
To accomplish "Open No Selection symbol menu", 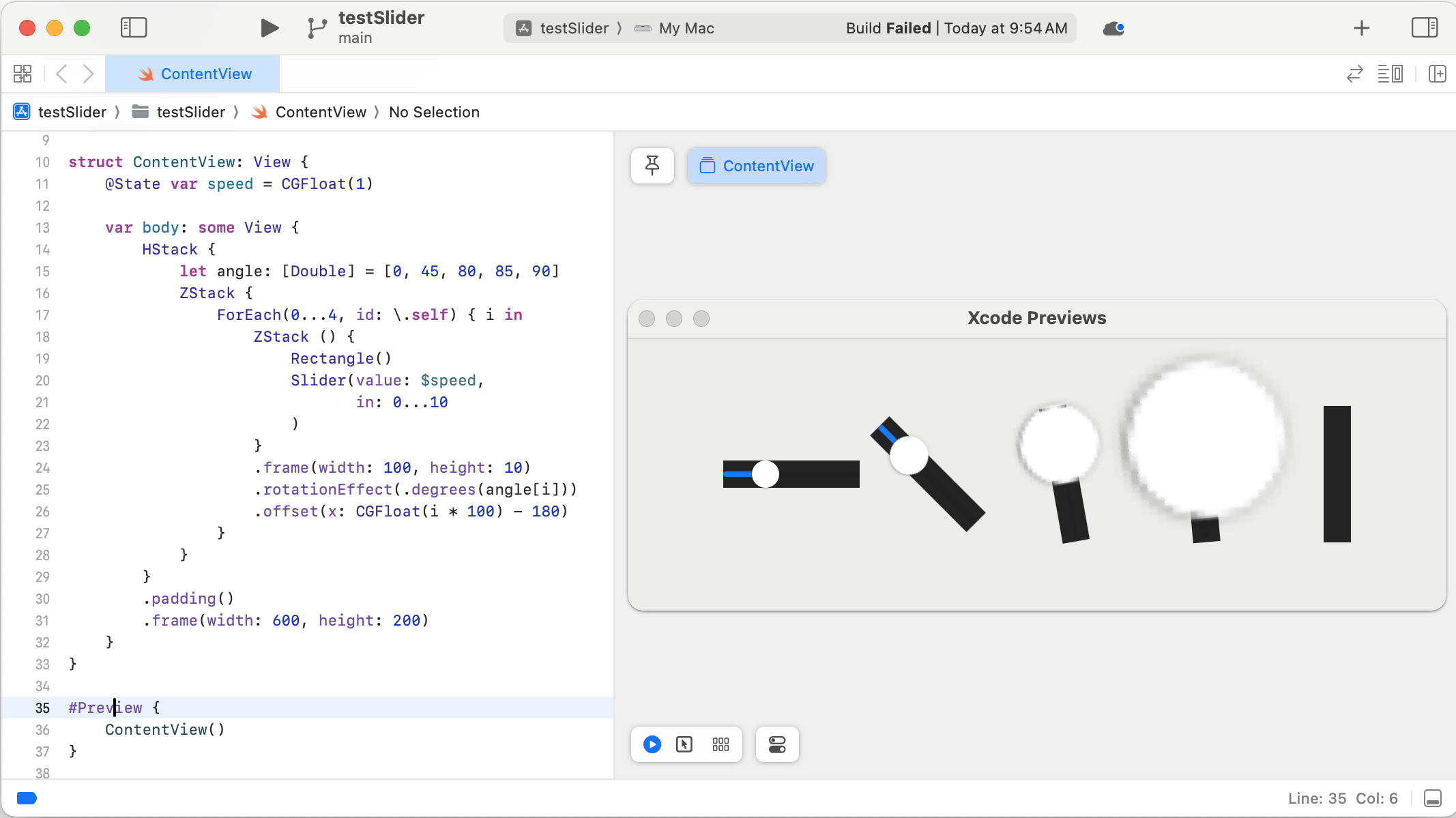I will [x=434, y=112].
